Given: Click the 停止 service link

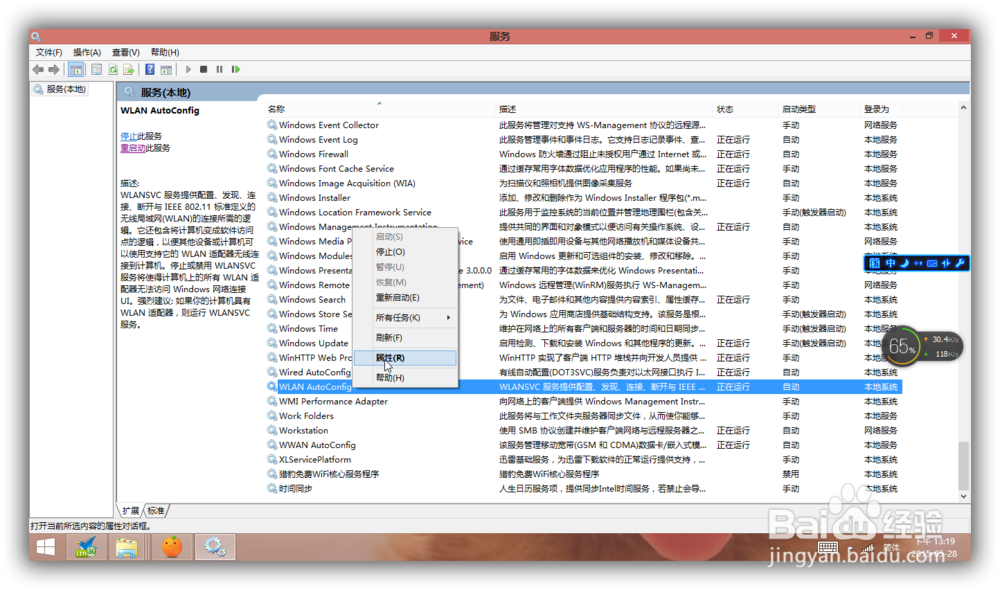Looking at the screenshot, I should coord(128,136).
